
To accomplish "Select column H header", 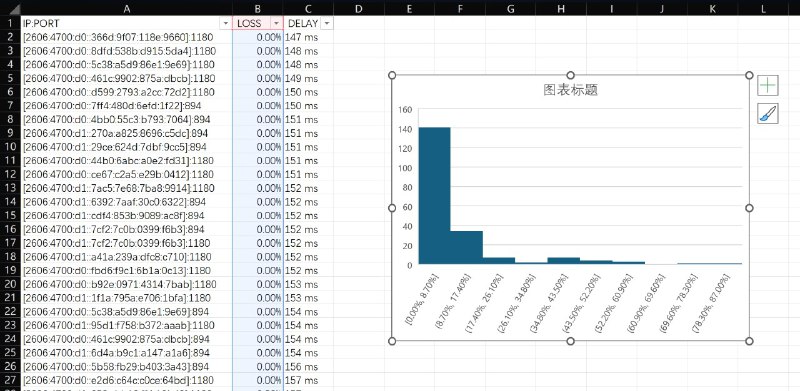I will [561, 8].
